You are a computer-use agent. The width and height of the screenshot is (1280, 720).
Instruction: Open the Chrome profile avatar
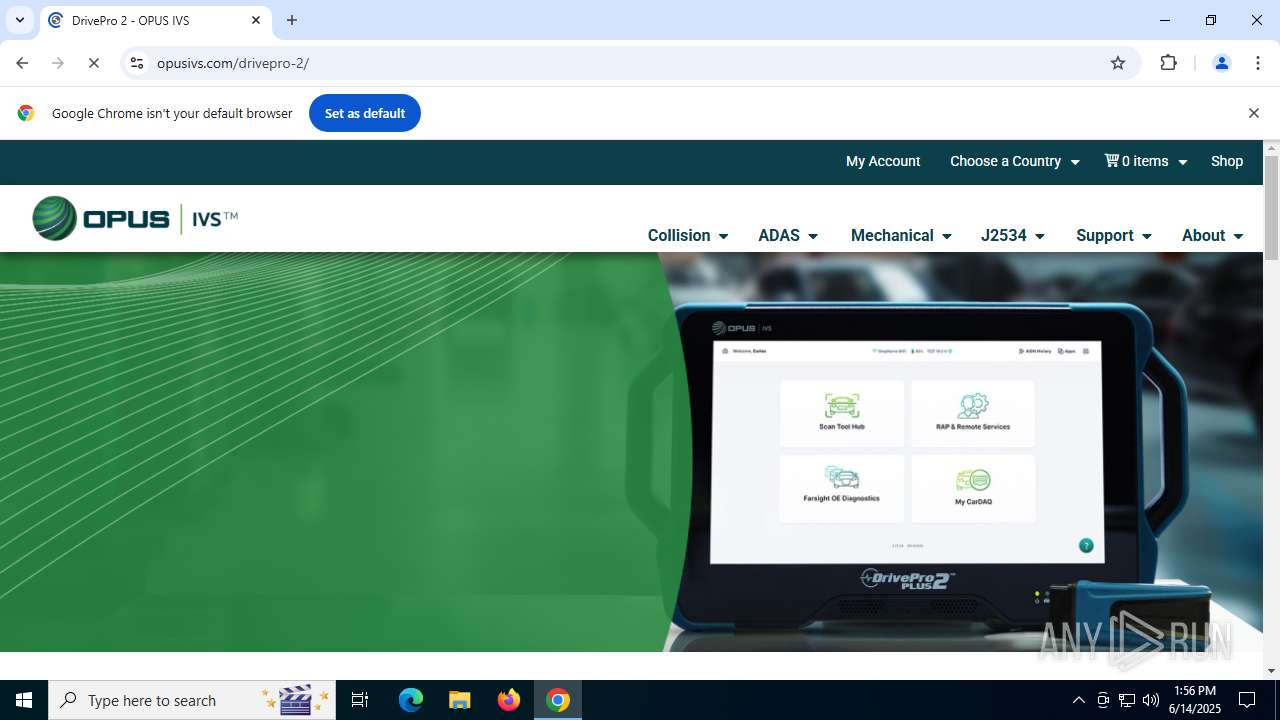tap(1221, 63)
